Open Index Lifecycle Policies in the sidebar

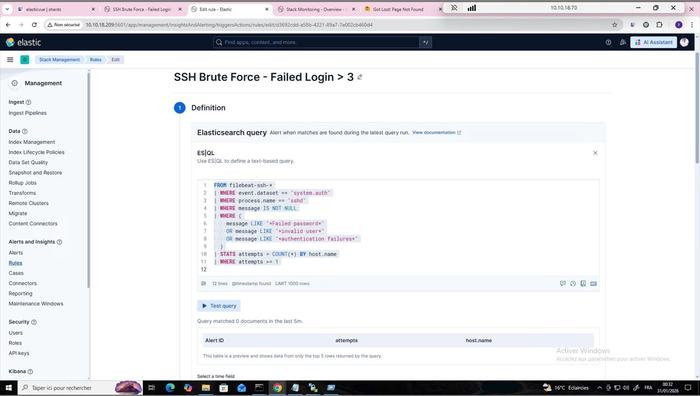pos(36,152)
